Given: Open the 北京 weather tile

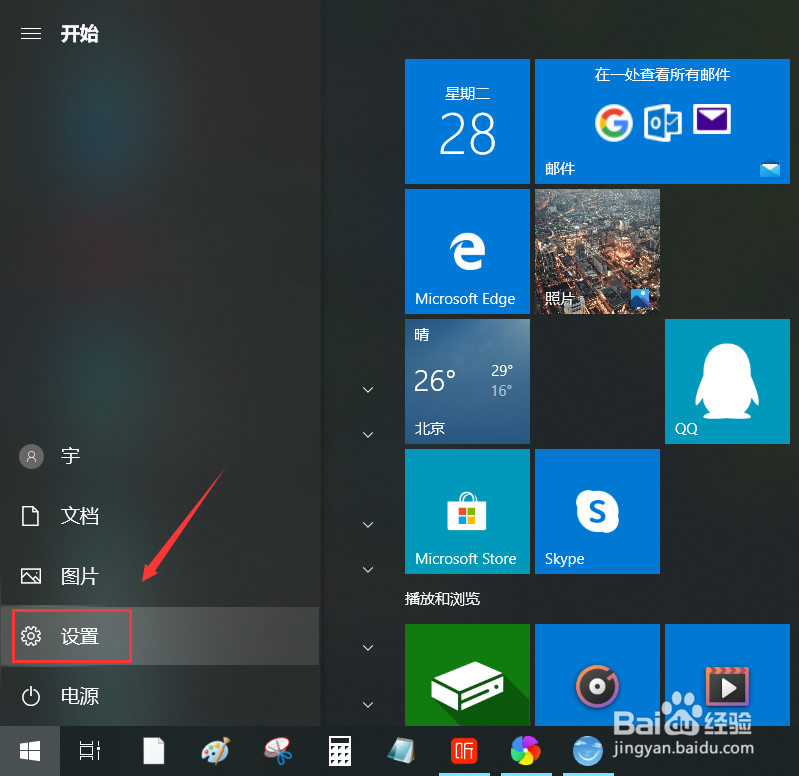Looking at the screenshot, I should [x=467, y=382].
